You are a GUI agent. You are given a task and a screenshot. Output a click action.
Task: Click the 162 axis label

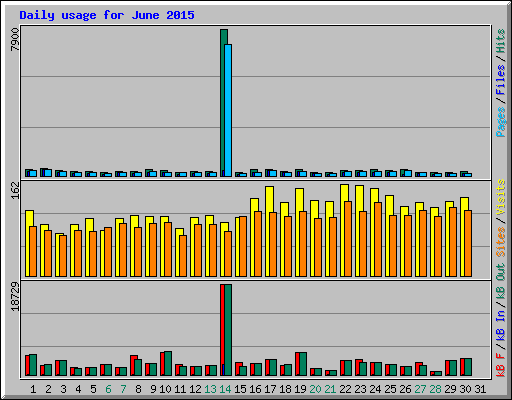(15, 191)
